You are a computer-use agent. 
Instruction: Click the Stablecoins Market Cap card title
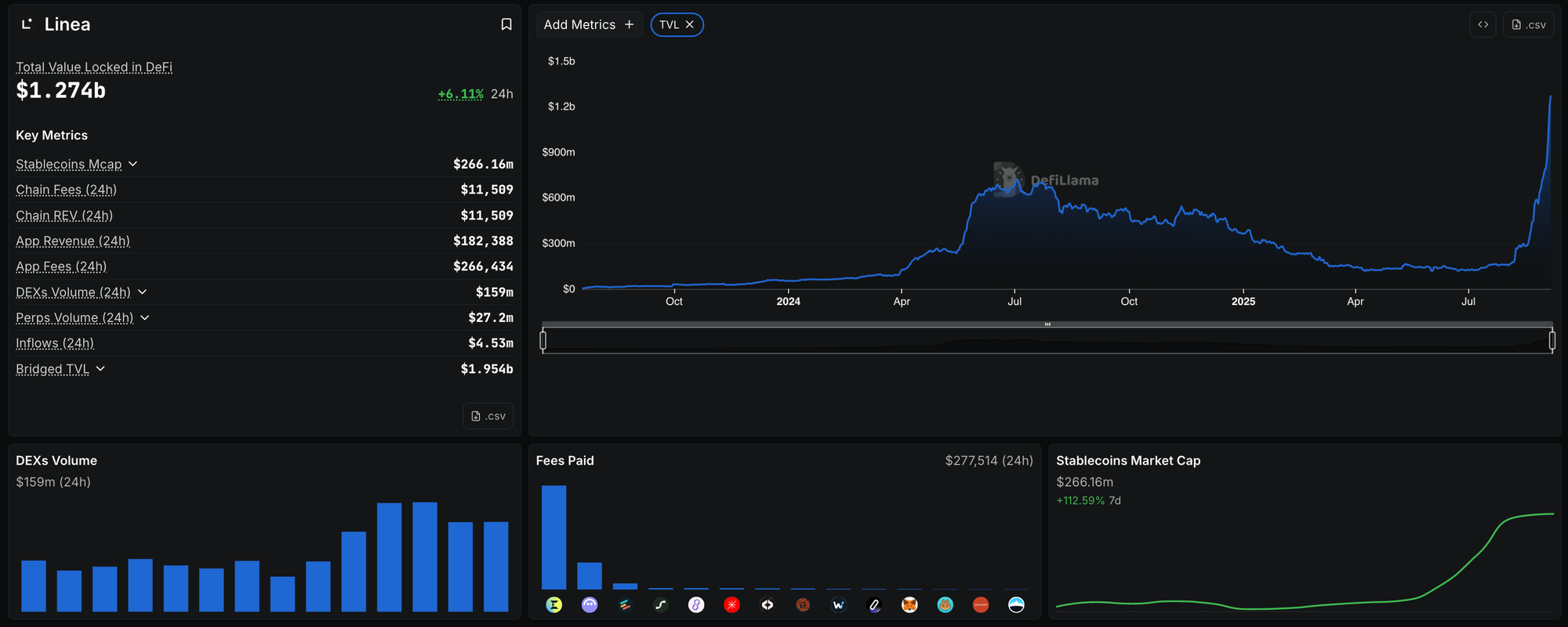click(1128, 461)
